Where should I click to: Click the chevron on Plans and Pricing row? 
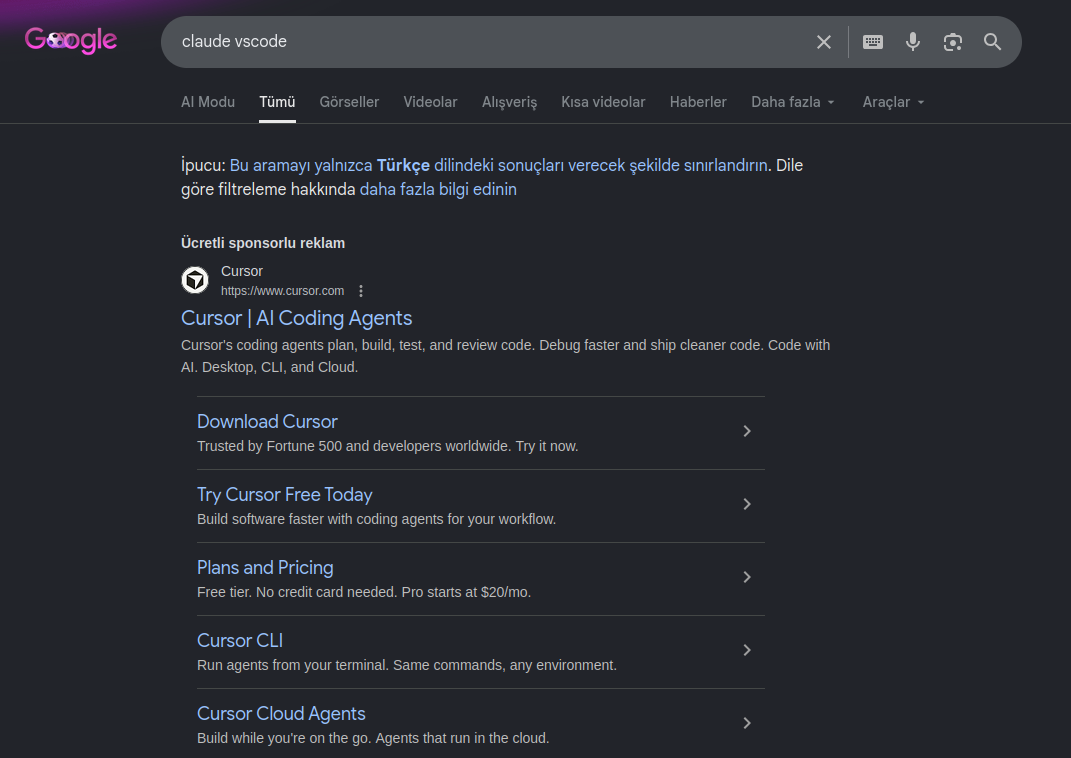pos(747,577)
